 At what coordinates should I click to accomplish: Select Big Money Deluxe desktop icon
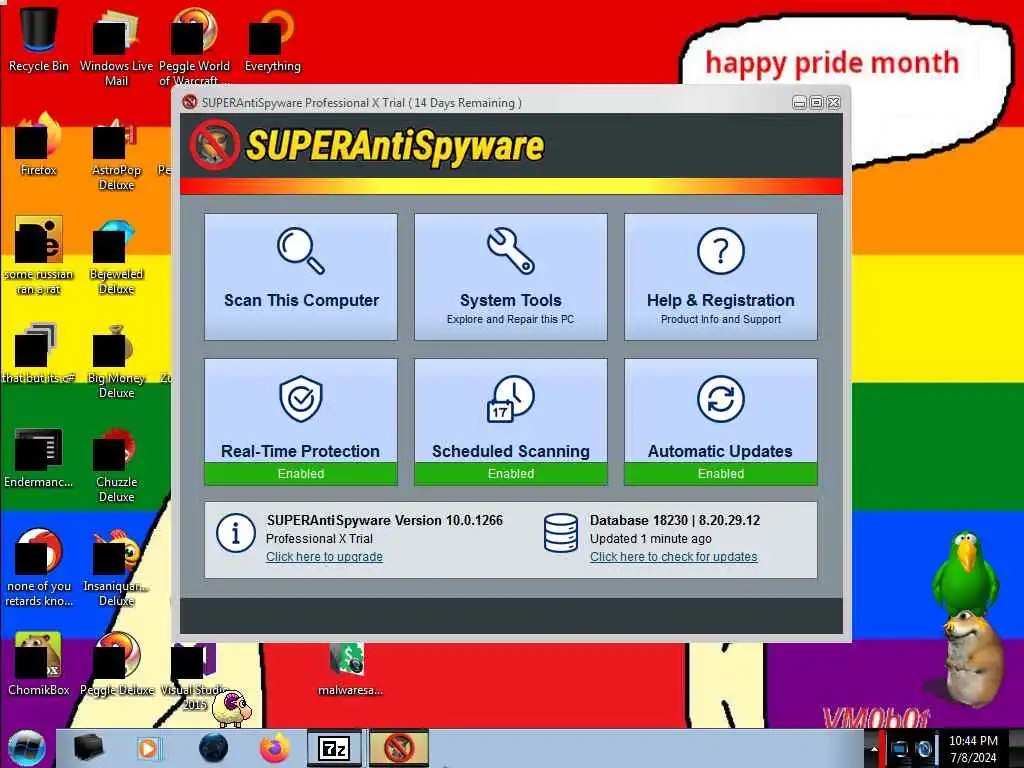tap(116, 361)
